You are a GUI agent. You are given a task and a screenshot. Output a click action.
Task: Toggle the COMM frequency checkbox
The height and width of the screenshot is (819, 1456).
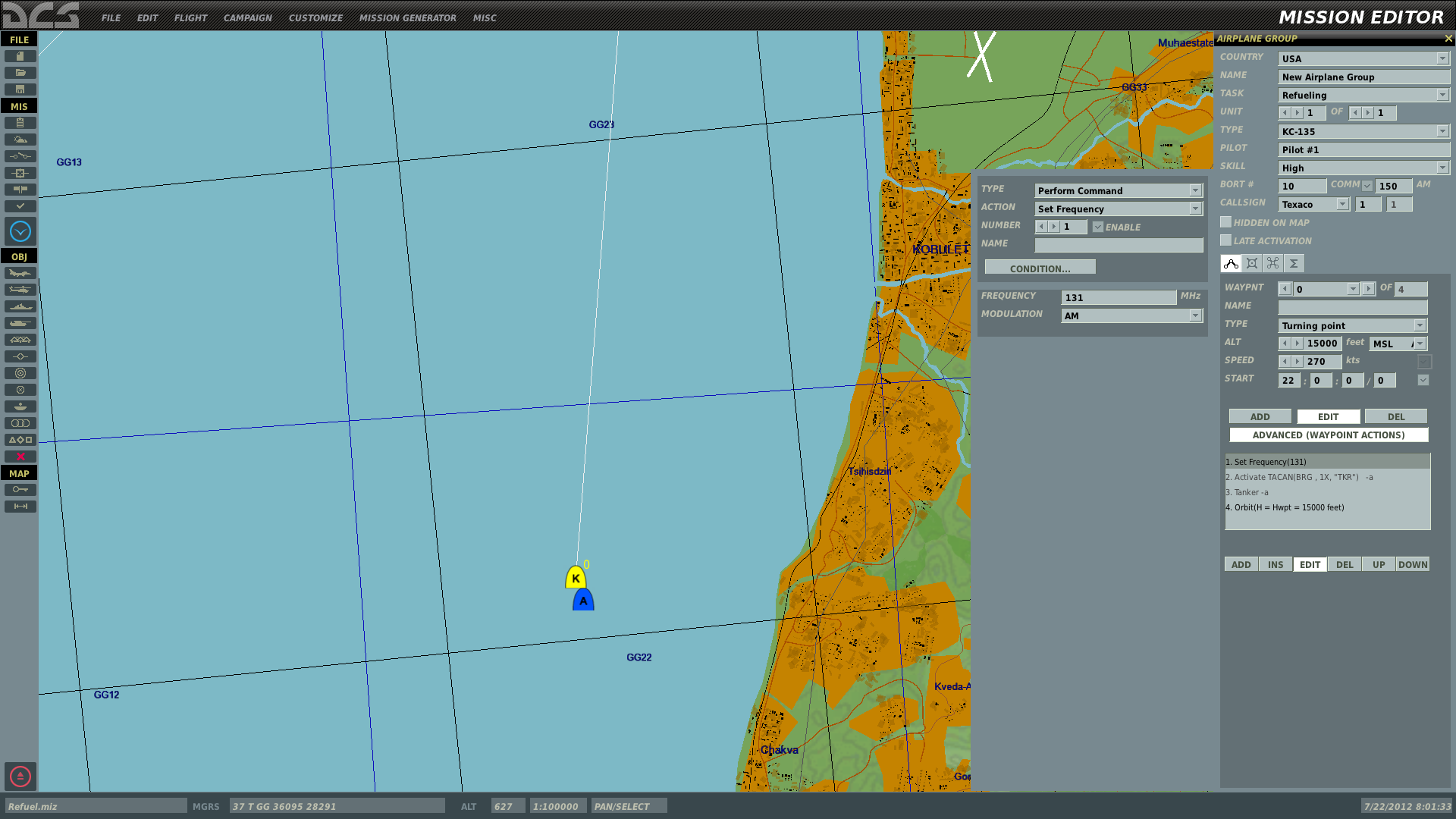coord(1367,186)
